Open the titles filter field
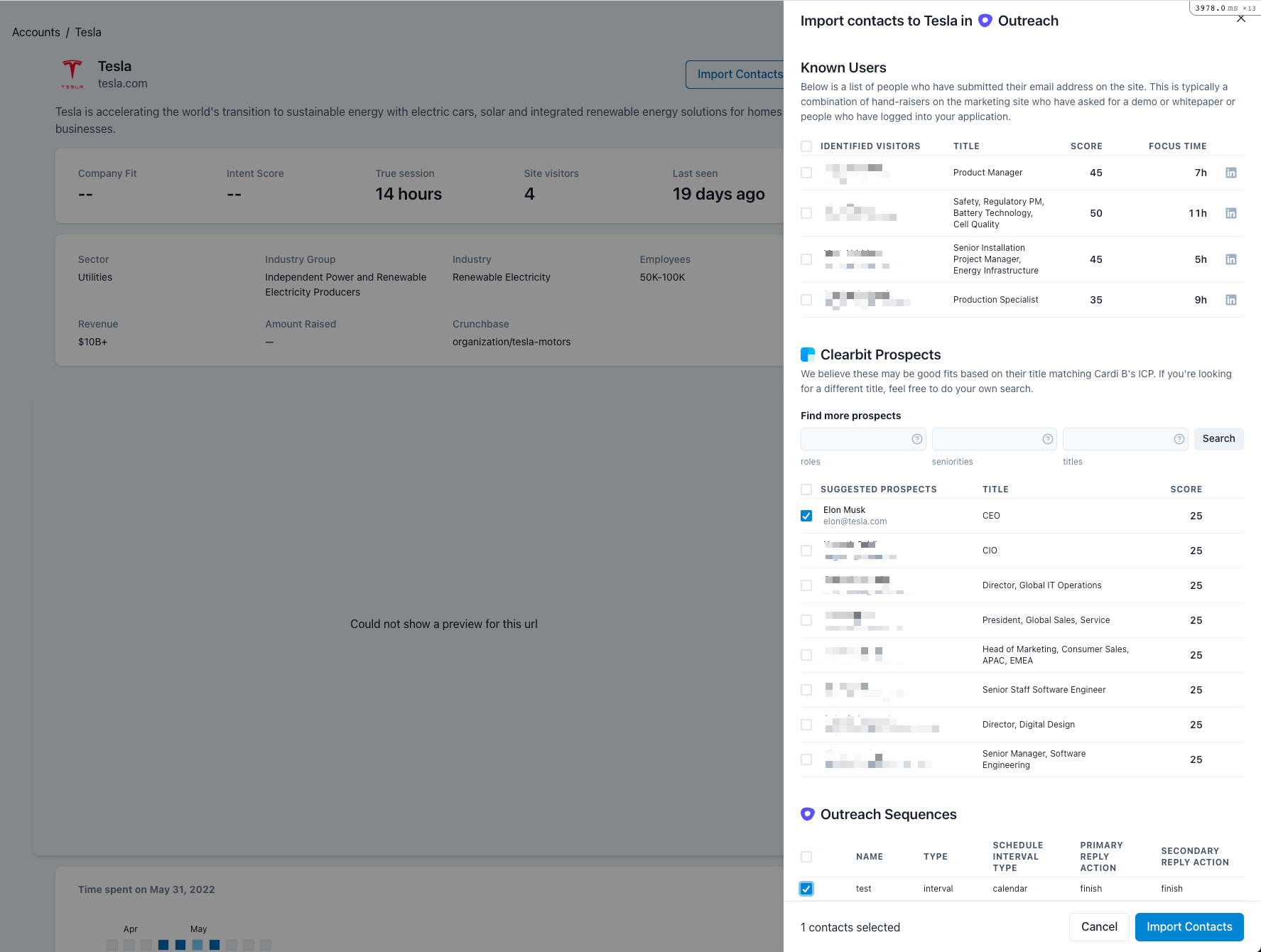 click(x=1117, y=439)
